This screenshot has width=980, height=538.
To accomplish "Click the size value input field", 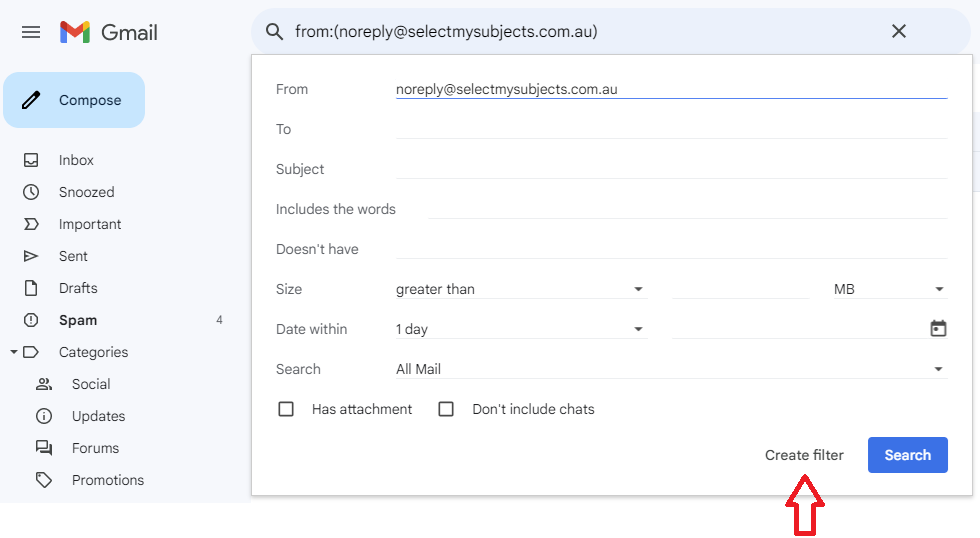I will point(741,289).
